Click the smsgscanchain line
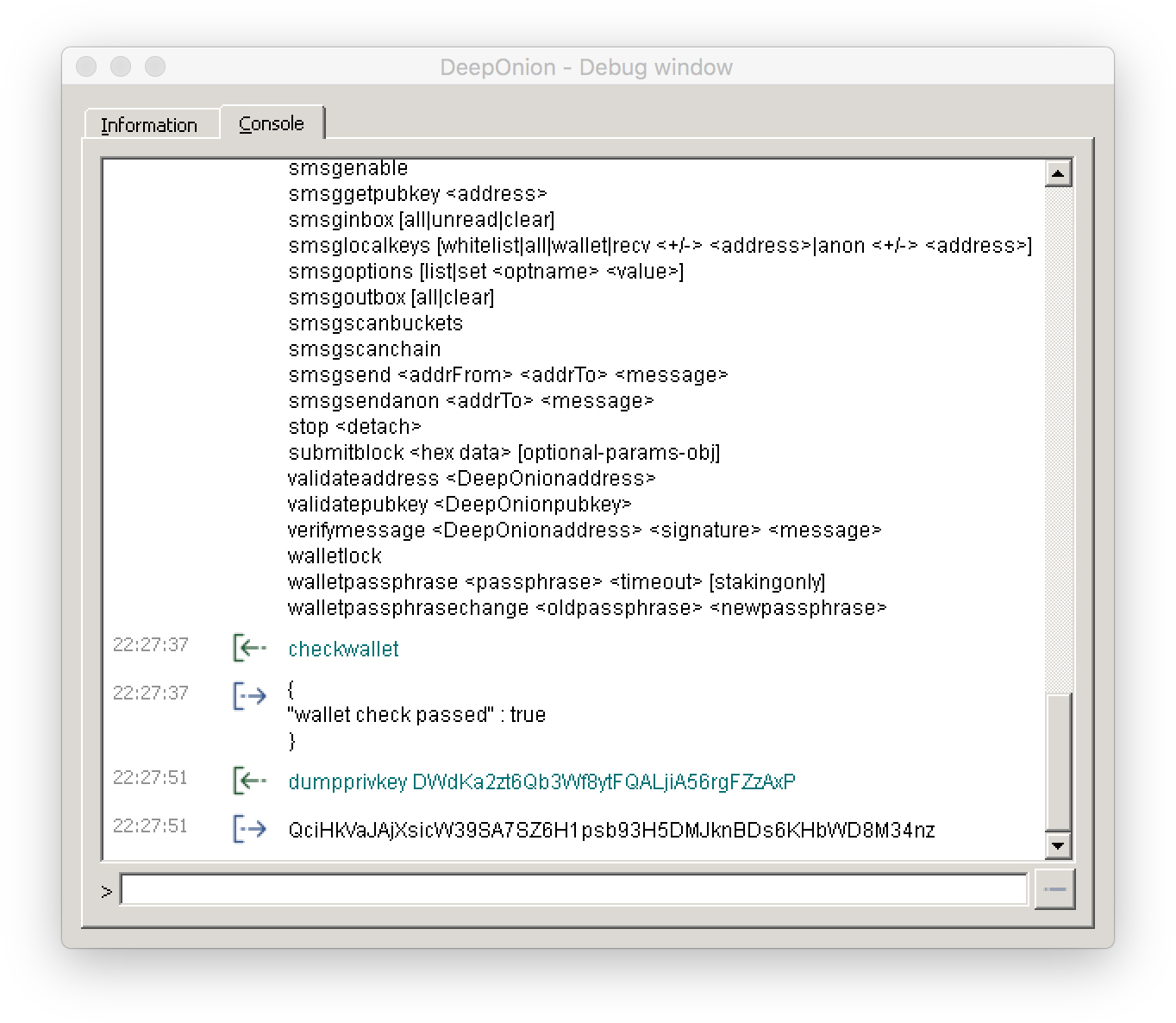The image size is (1176, 1023). (365, 348)
